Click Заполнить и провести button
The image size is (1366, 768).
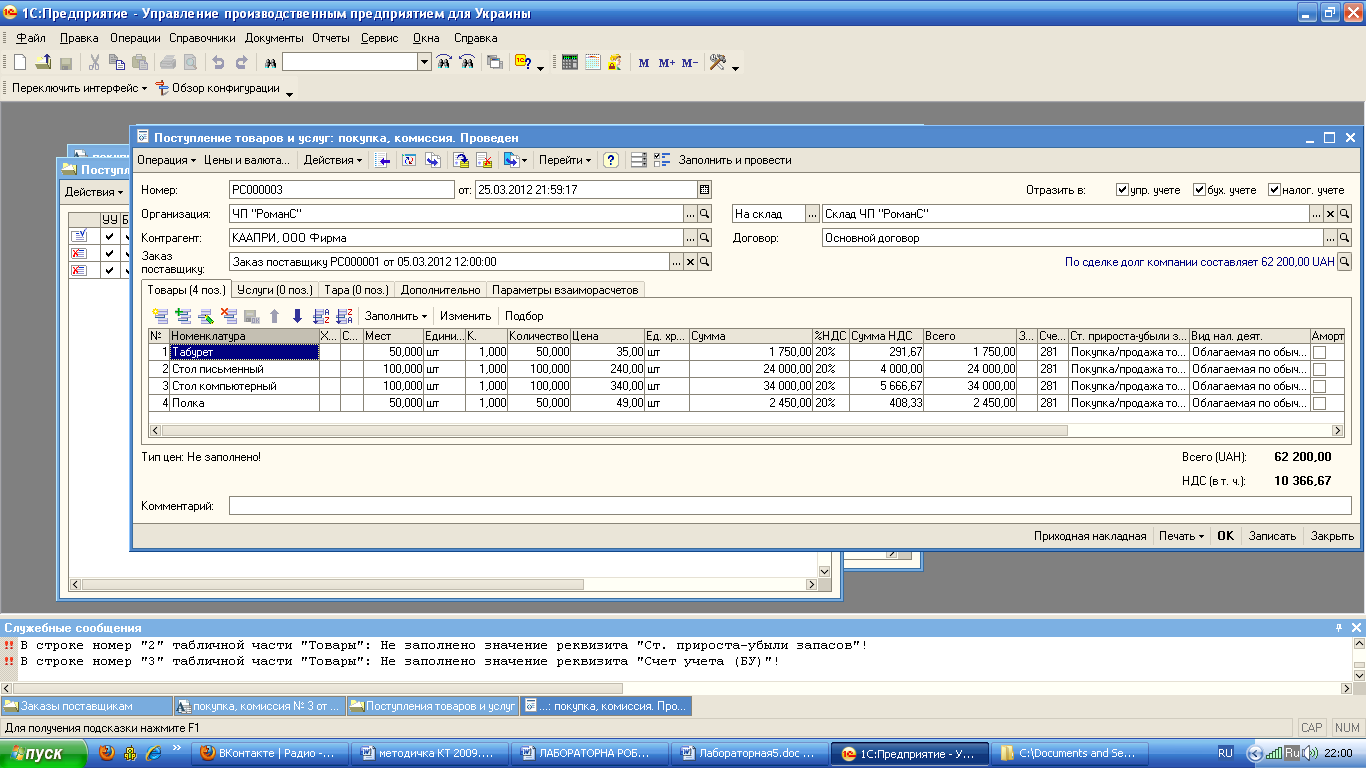[x=735, y=160]
